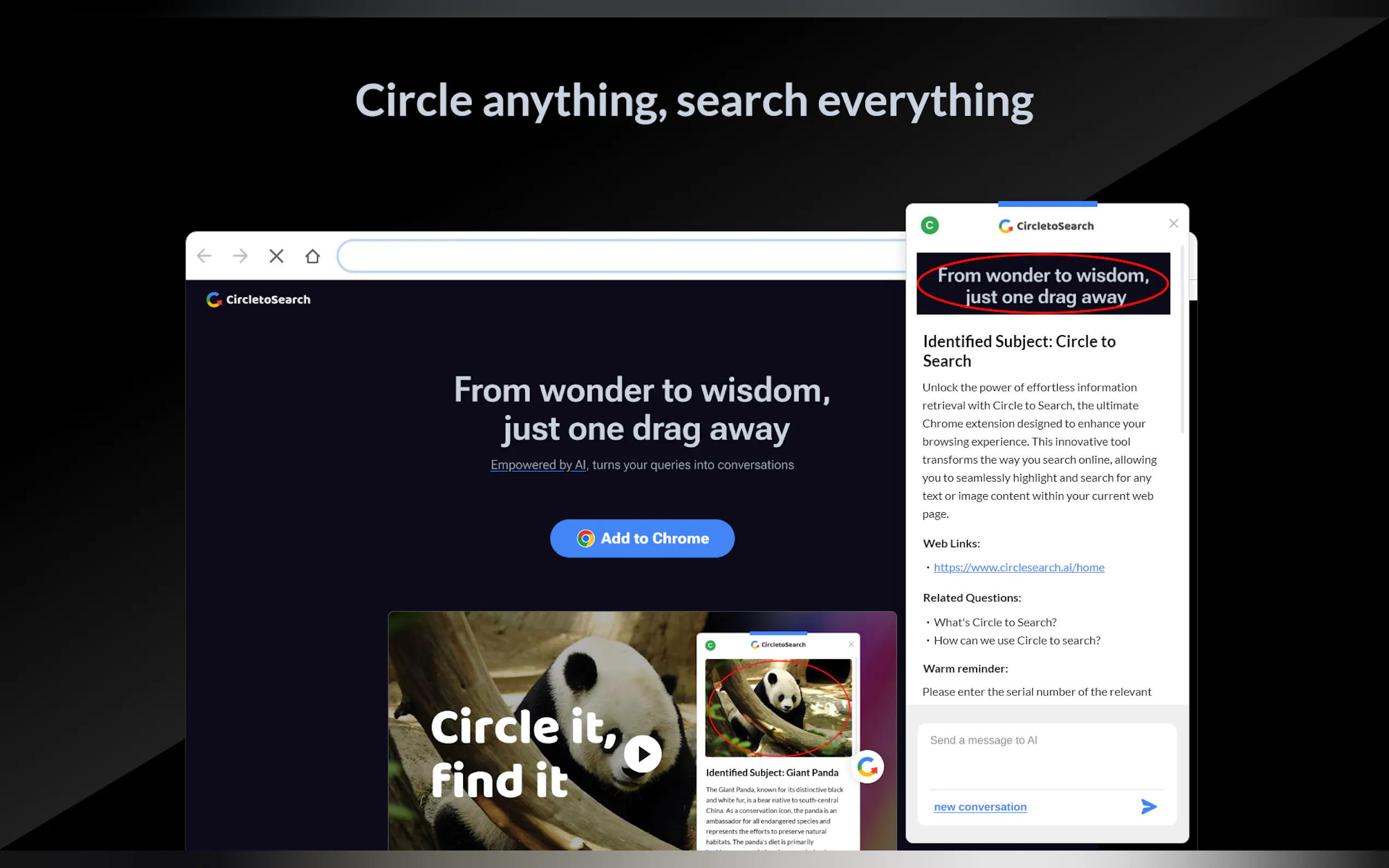Select How can we use Circle to search?
This screenshot has height=868, width=1389.
click(1017, 641)
